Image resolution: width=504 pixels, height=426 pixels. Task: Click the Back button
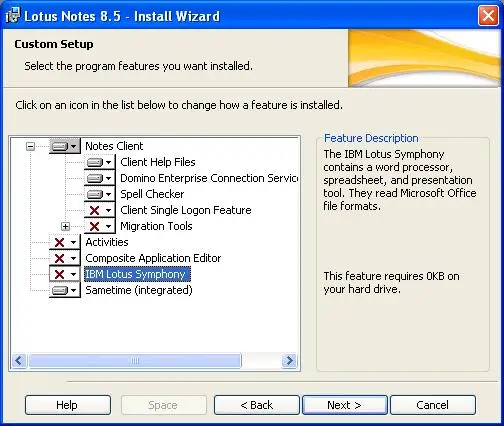coord(257,405)
